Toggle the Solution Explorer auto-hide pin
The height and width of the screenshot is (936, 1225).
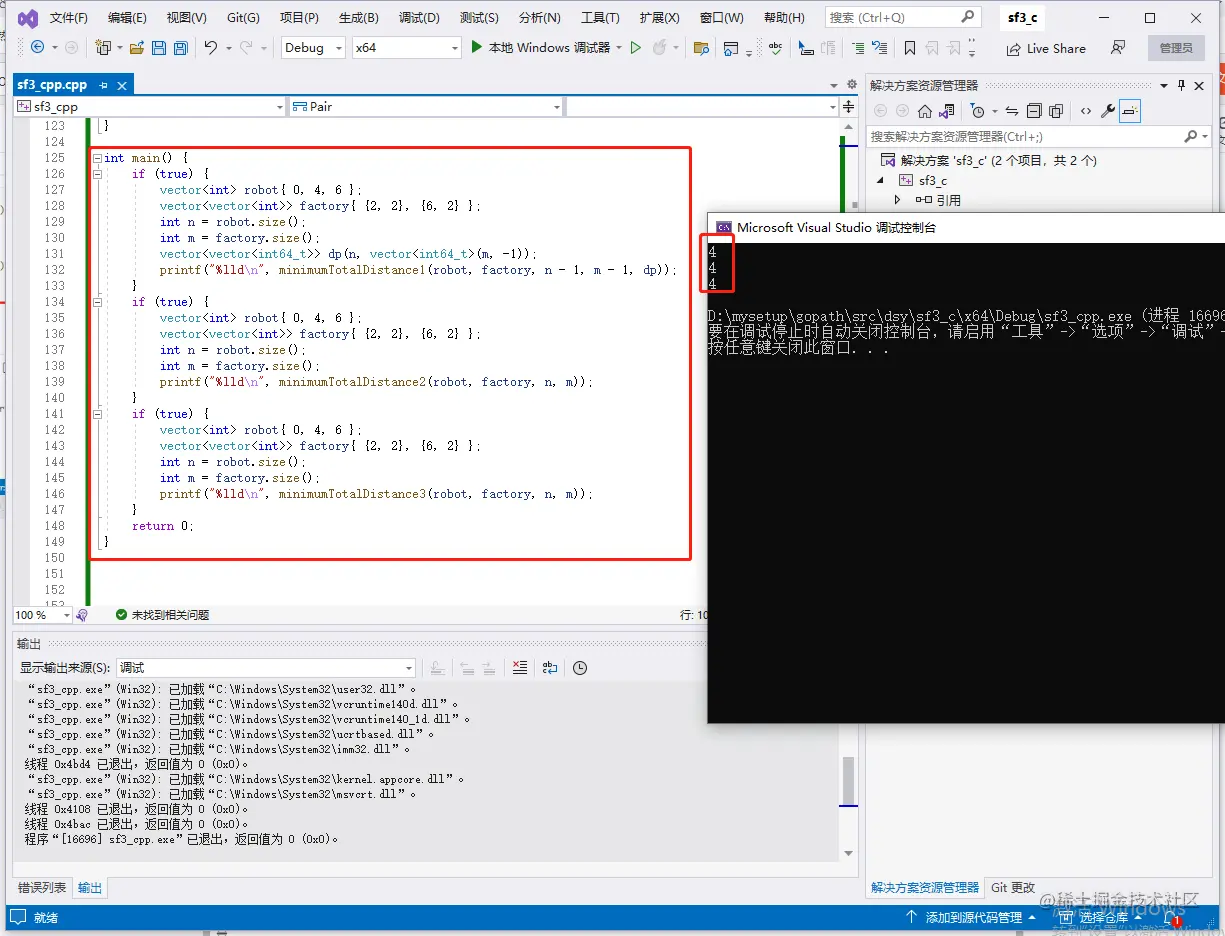pyautogui.click(x=1181, y=86)
